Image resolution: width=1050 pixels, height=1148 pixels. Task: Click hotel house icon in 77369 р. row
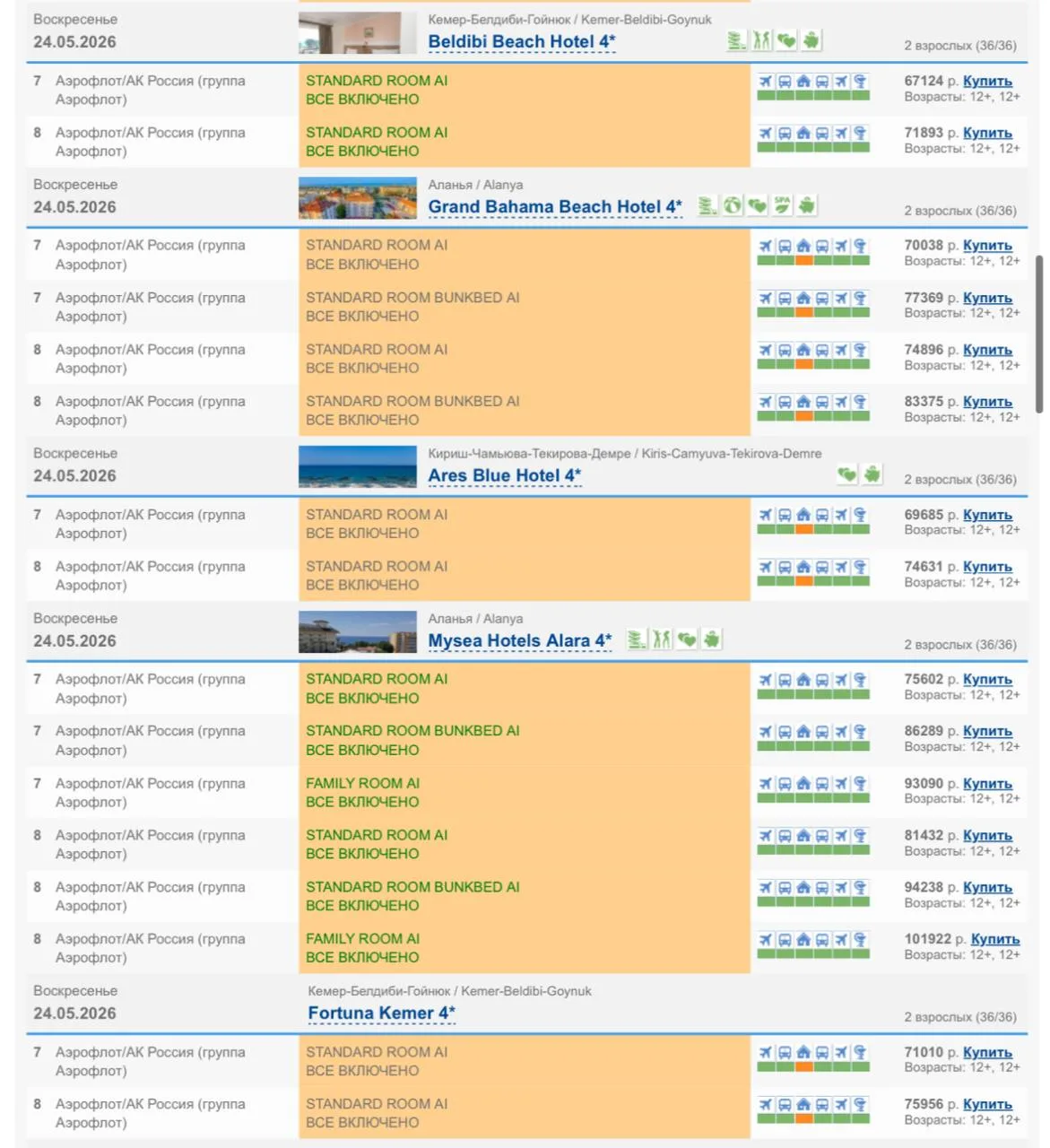point(803,299)
